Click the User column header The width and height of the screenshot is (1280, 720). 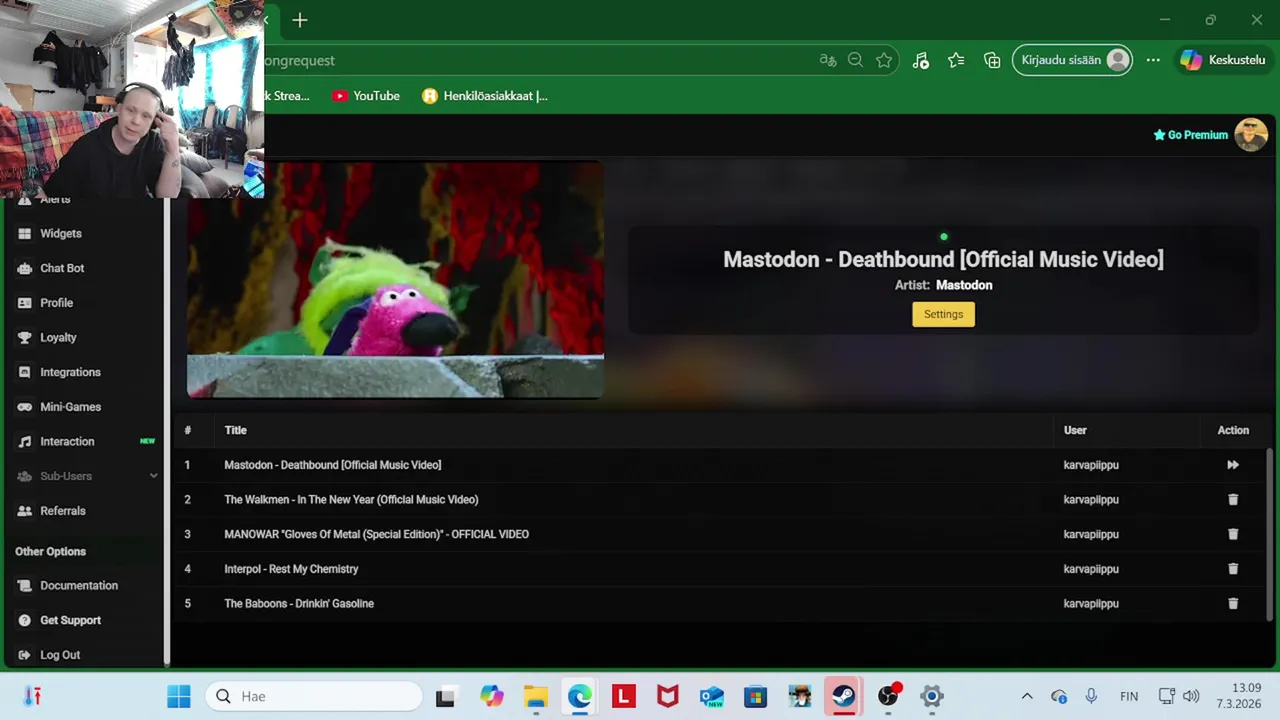[x=1075, y=430]
